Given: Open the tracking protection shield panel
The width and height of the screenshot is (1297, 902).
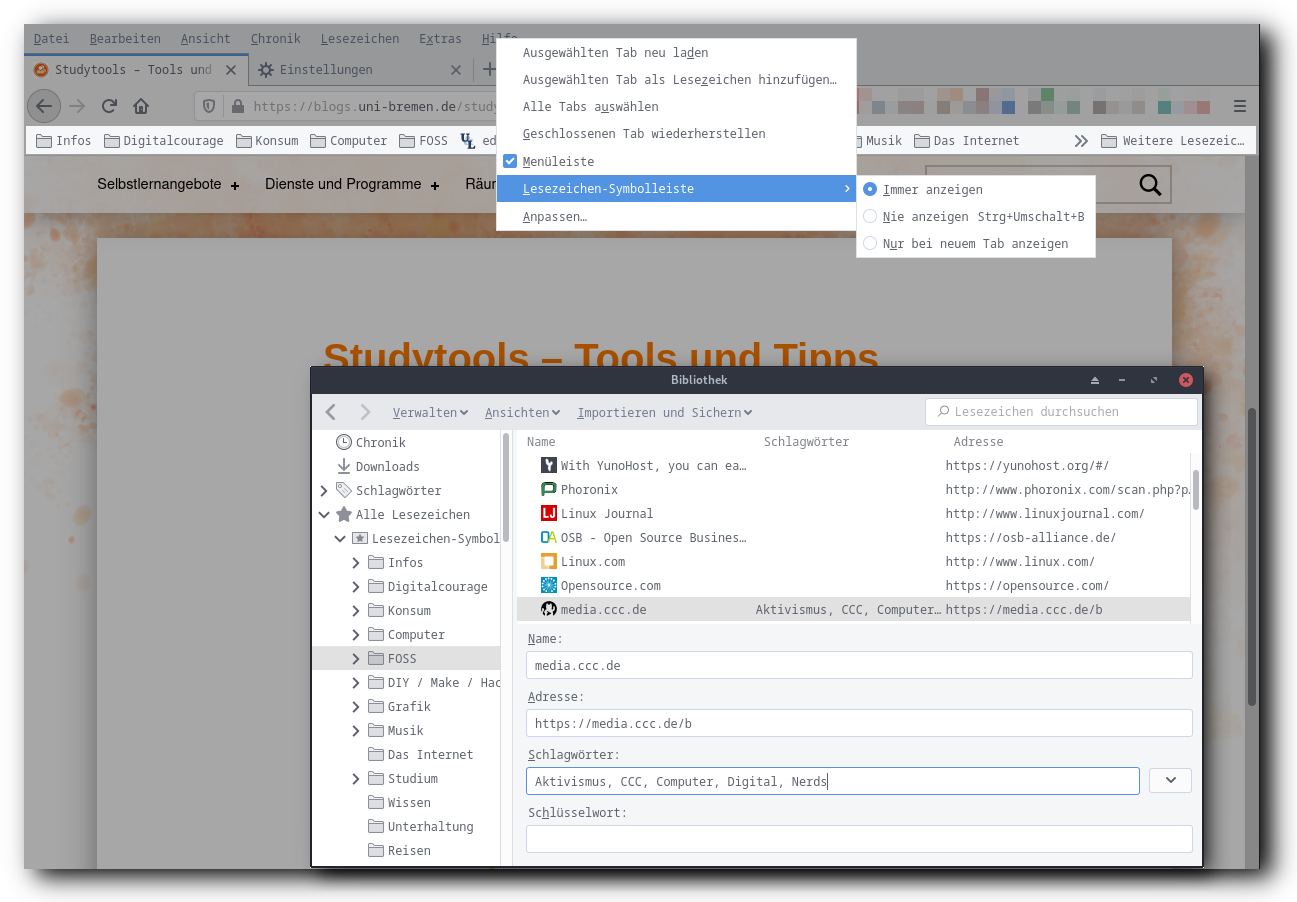Looking at the screenshot, I should tap(208, 105).
